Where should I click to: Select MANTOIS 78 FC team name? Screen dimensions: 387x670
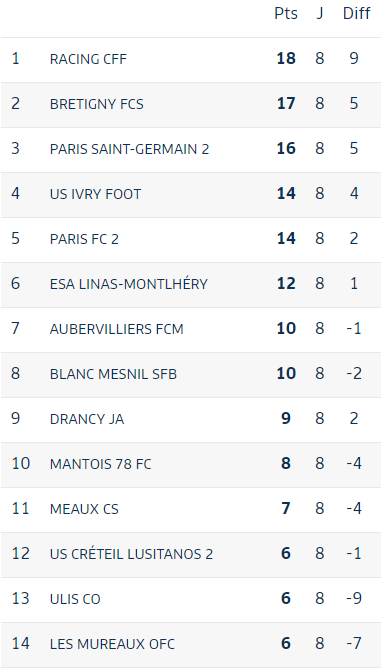point(100,464)
